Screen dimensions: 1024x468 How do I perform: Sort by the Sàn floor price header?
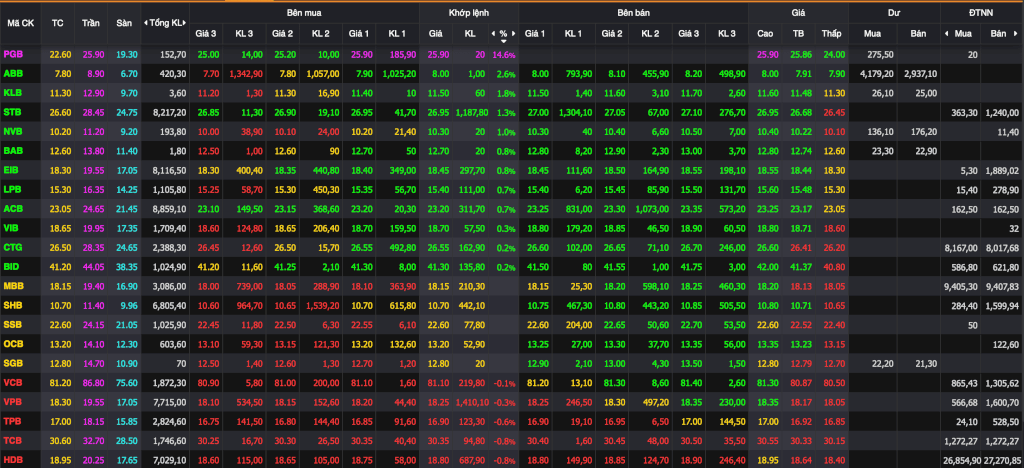pyautogui.click(x=124, y=22)
